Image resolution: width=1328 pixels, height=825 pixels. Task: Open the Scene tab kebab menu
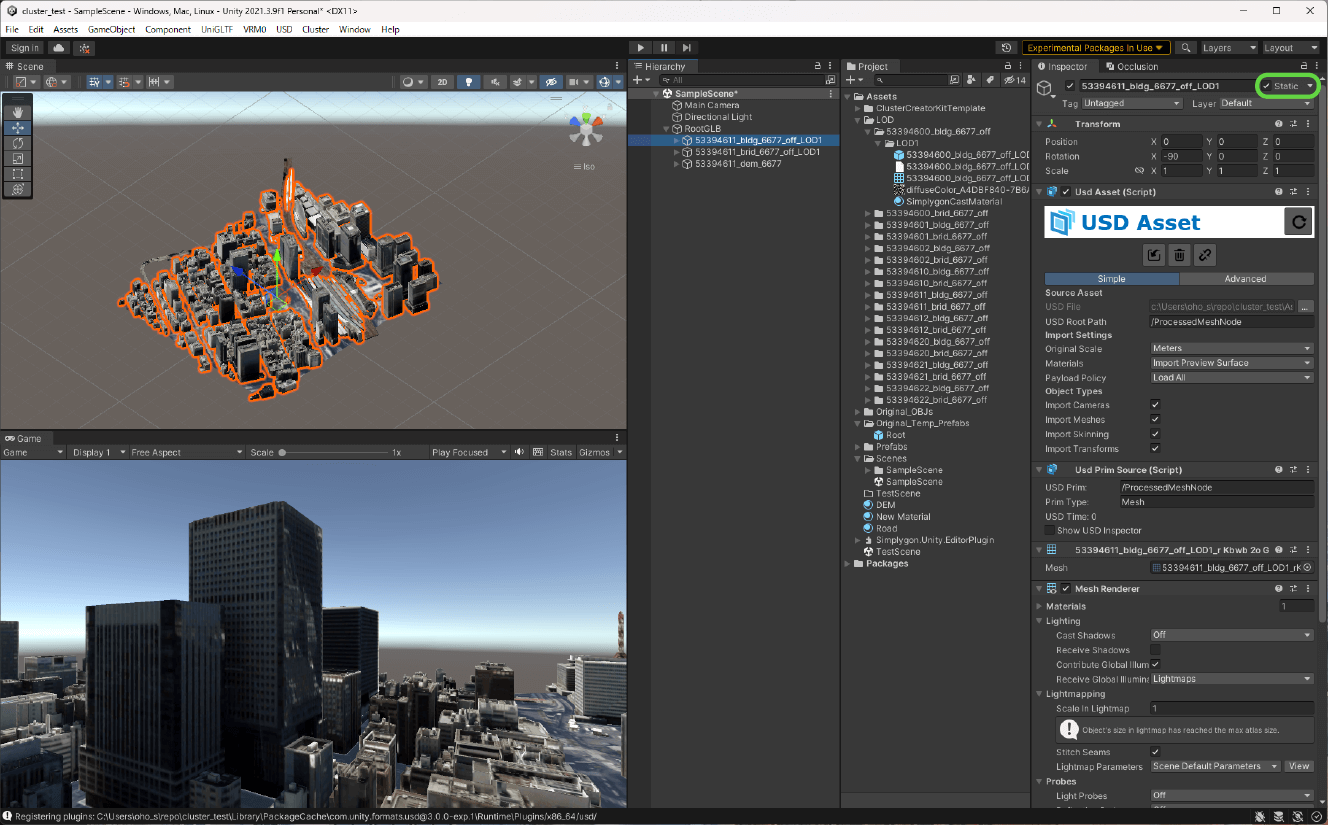click(618, 66)
